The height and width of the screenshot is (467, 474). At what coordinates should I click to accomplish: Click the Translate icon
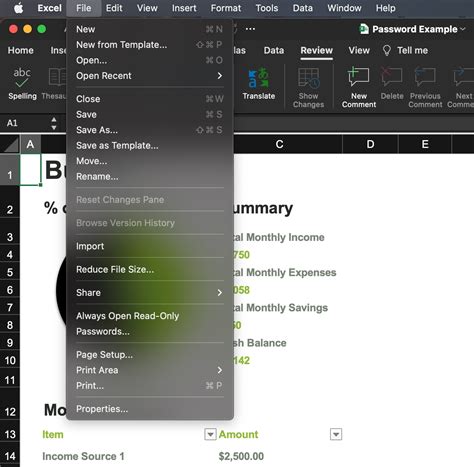pyautogui.click(x=259, y=78)
